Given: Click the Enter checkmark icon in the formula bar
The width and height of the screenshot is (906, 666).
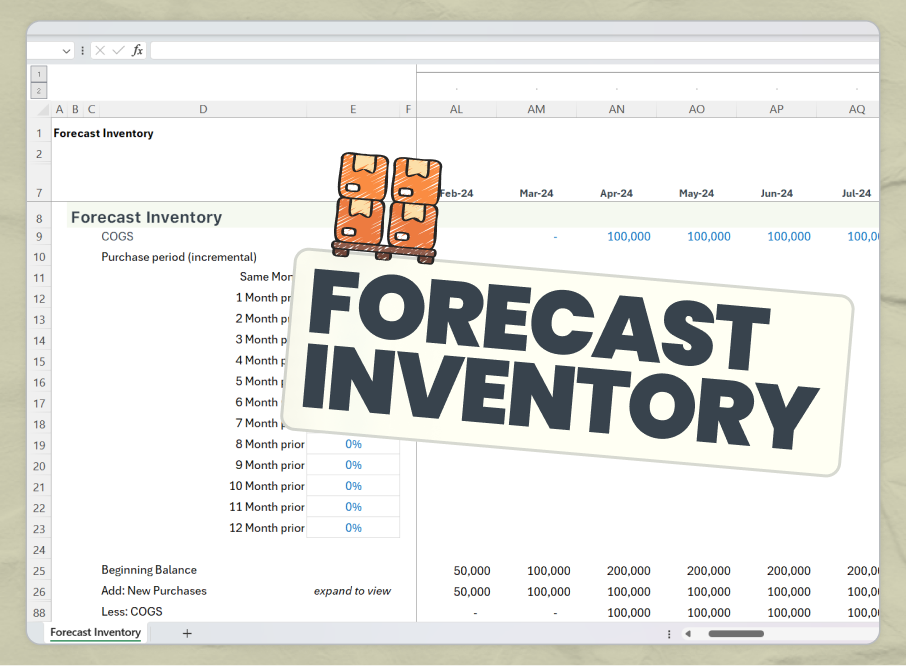Looking at the screenshot, I should [x=118, y=50].
